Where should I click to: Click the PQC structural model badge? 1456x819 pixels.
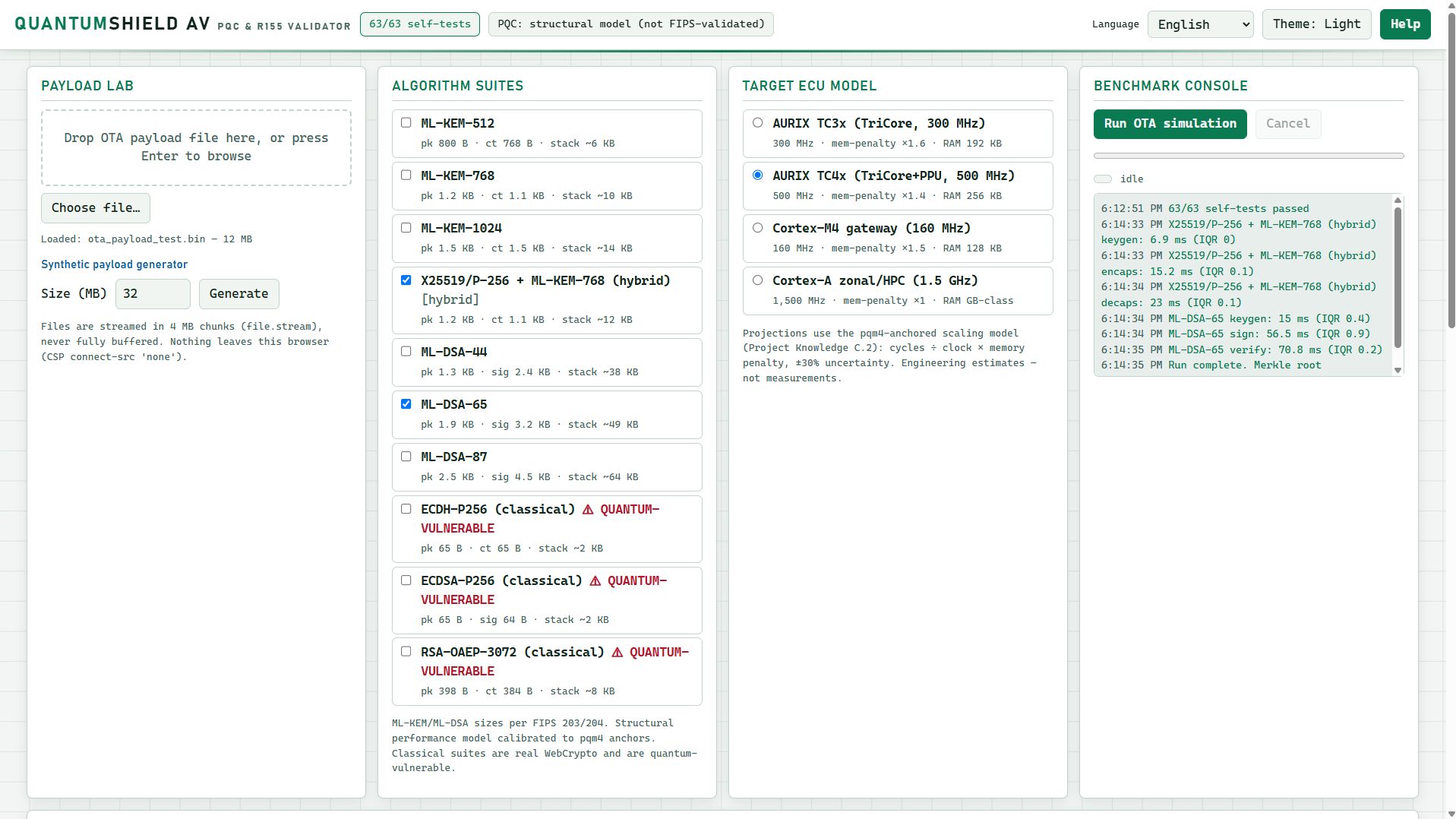(x=631, y=24)
